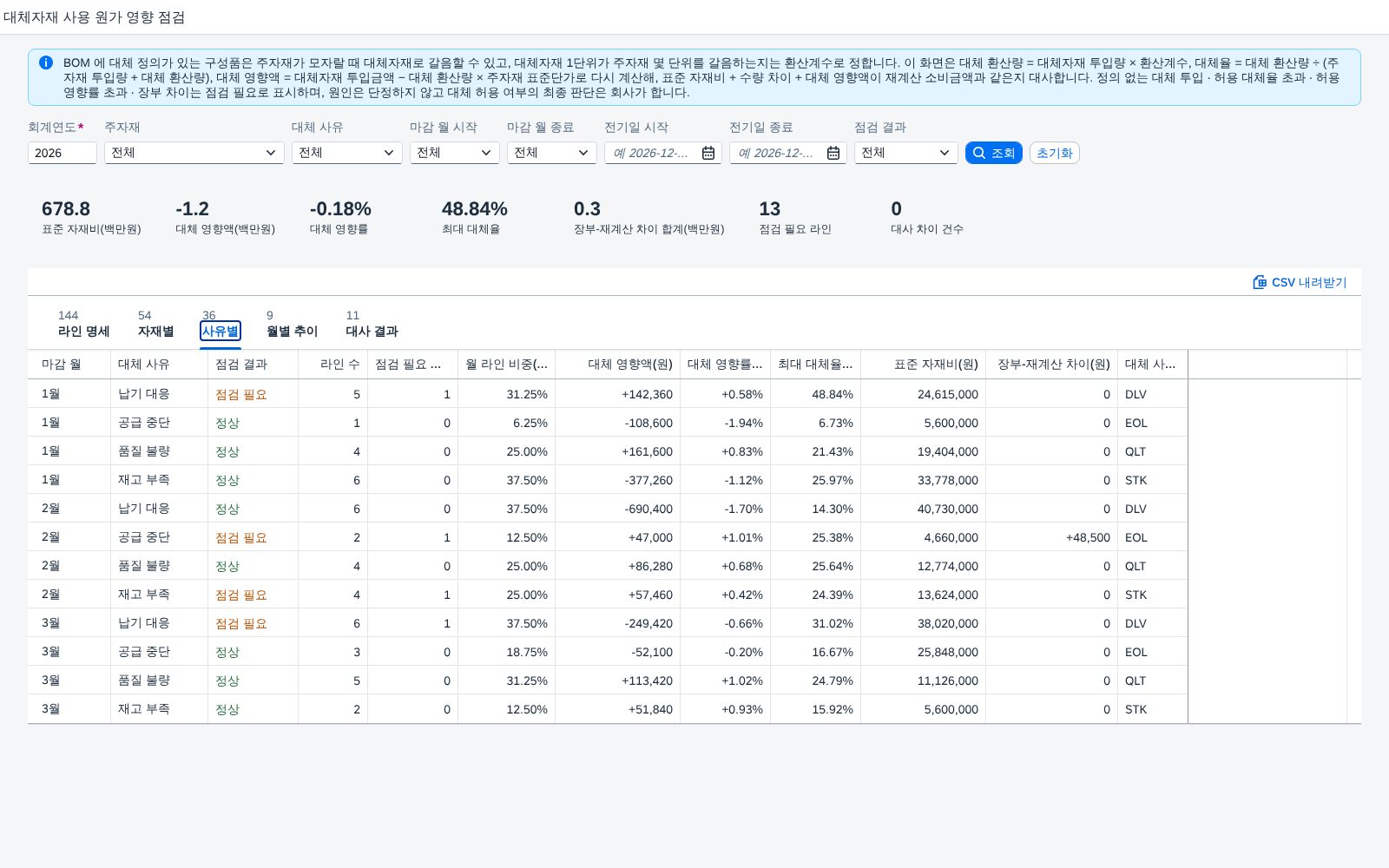Click the 대체 영향액(원) column header
The width and height of the screenshot is (1389, 868).
coord(618,365)
